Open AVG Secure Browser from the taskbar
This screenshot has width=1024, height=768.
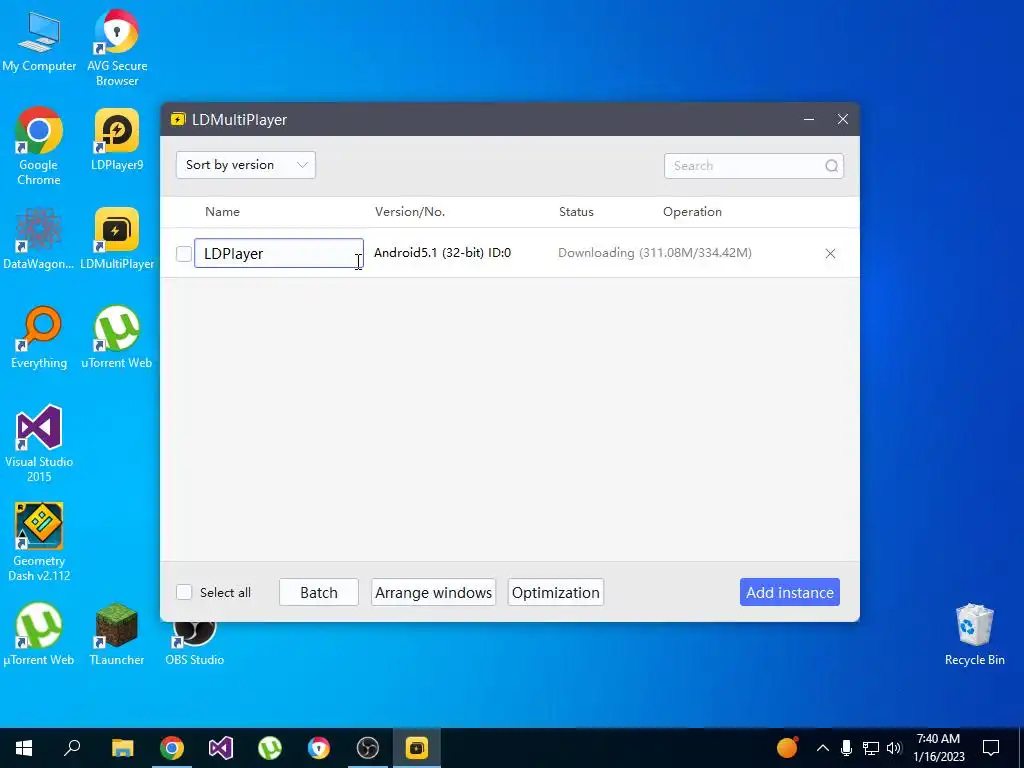tap(319, 748)
